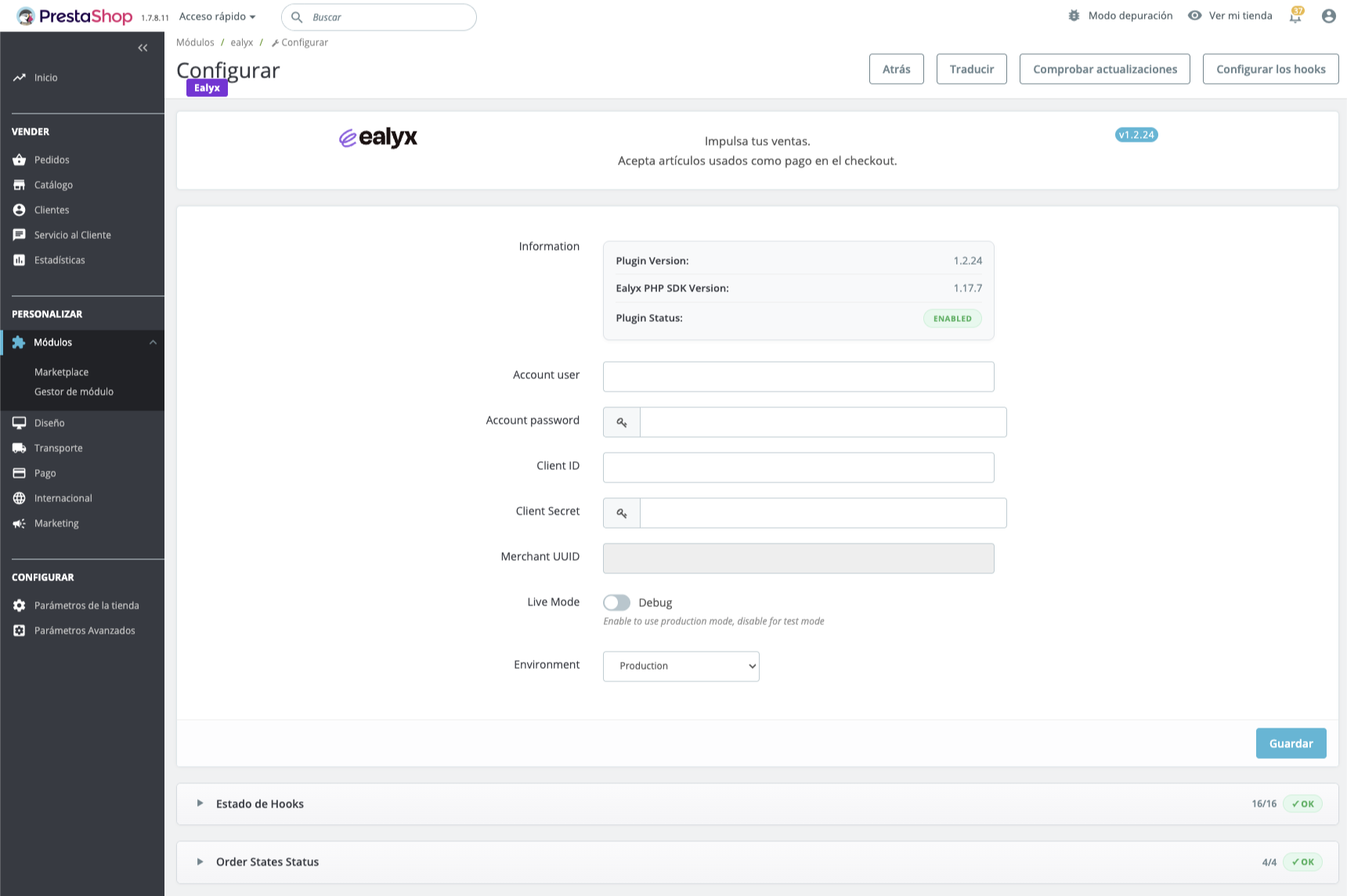Open the Acceso rápido dropdown menu
1347x896 pixels.
[217, 16]
